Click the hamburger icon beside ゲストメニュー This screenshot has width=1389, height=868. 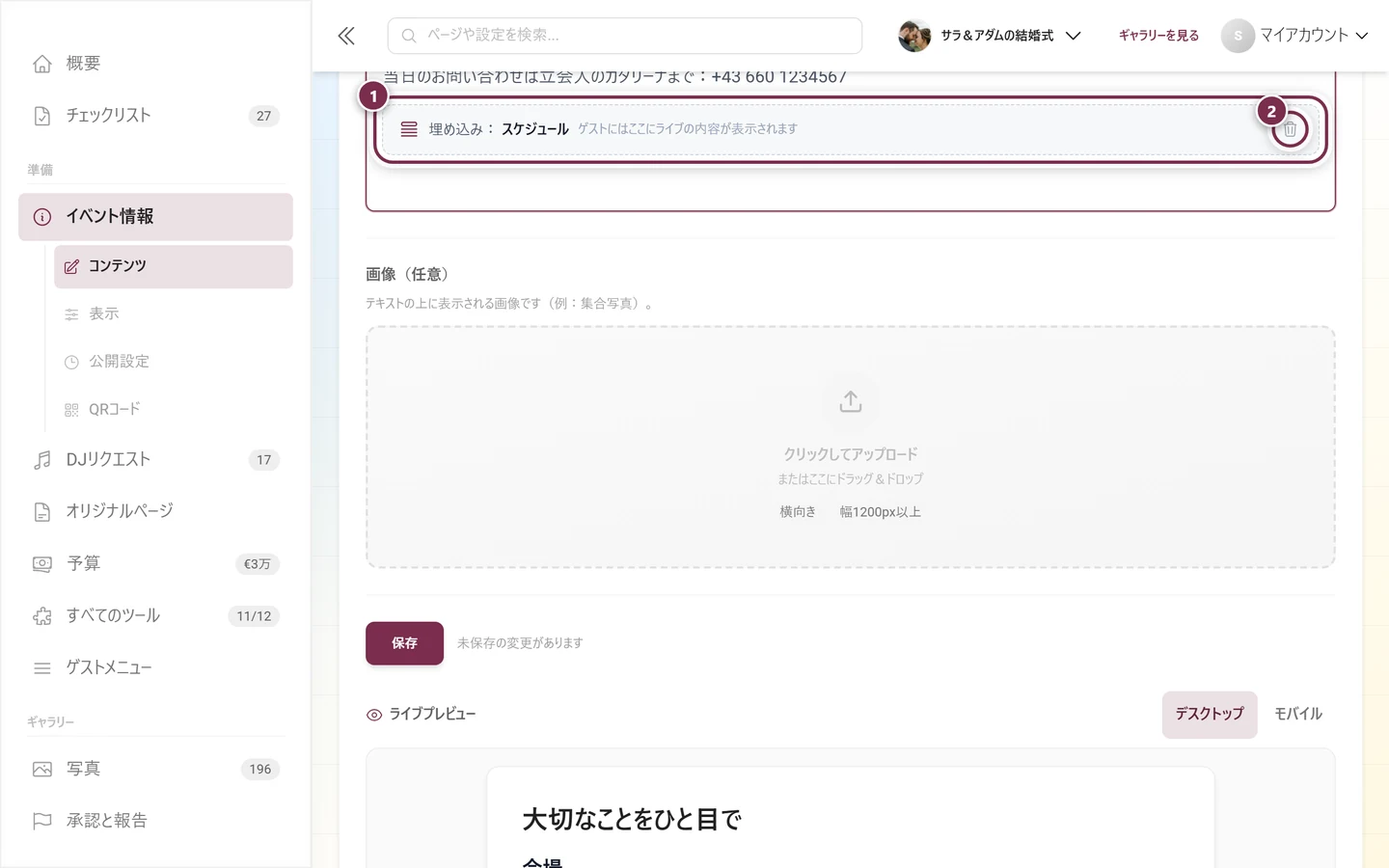coord(42,668)
